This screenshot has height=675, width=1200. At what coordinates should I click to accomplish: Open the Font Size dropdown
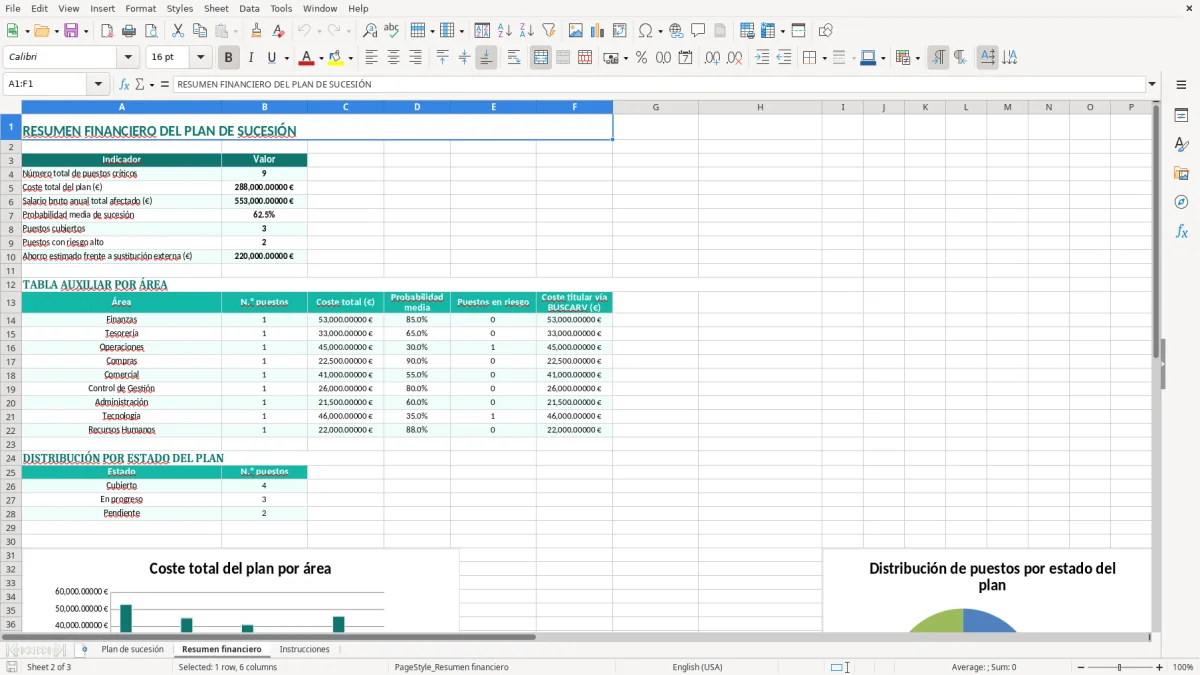pyautogui.click(x=200, y=58)
